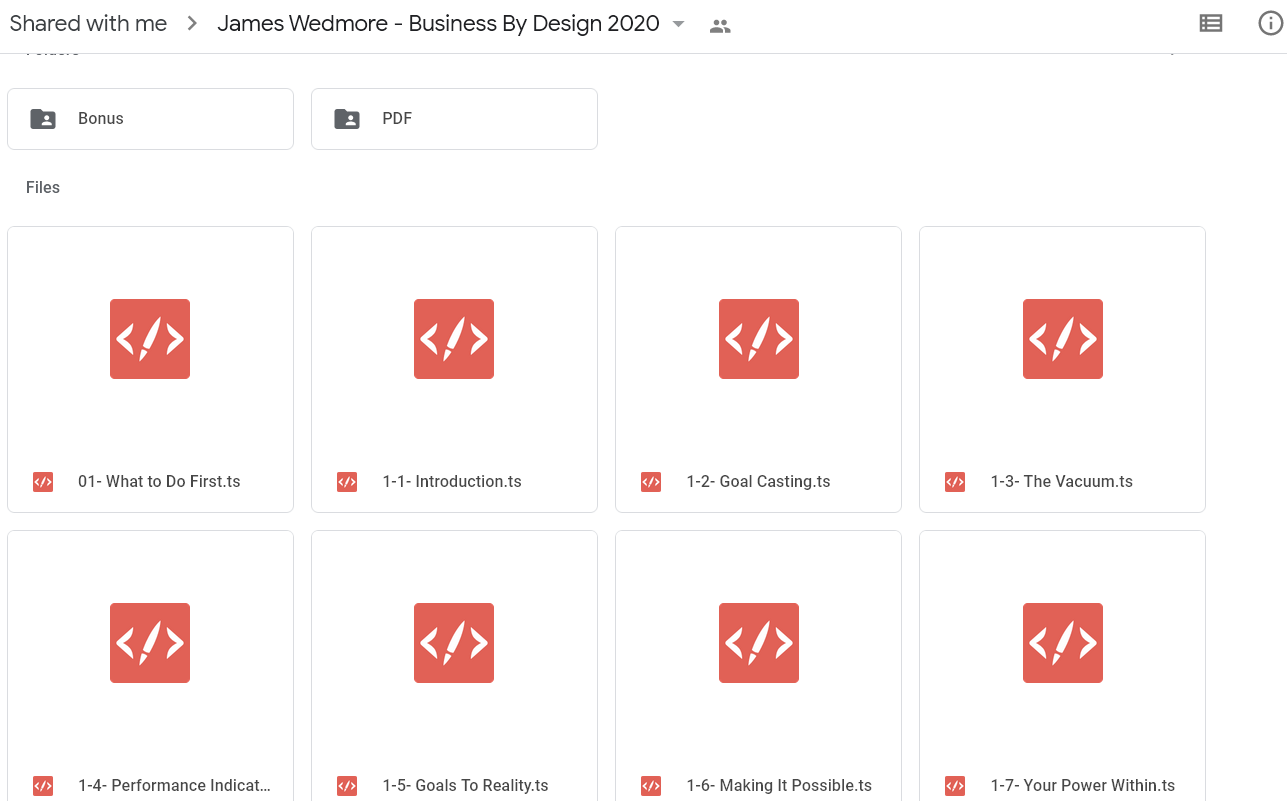1287x801 pixels.
Task: Click the file name 1-1- Introduction.ts
Action: [452, 482]
